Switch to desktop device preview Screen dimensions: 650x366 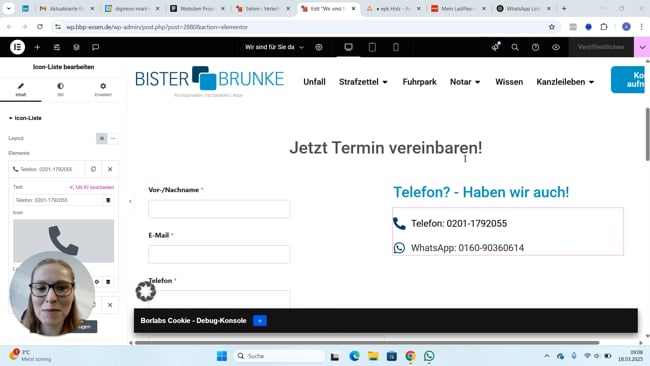(349, 47)
